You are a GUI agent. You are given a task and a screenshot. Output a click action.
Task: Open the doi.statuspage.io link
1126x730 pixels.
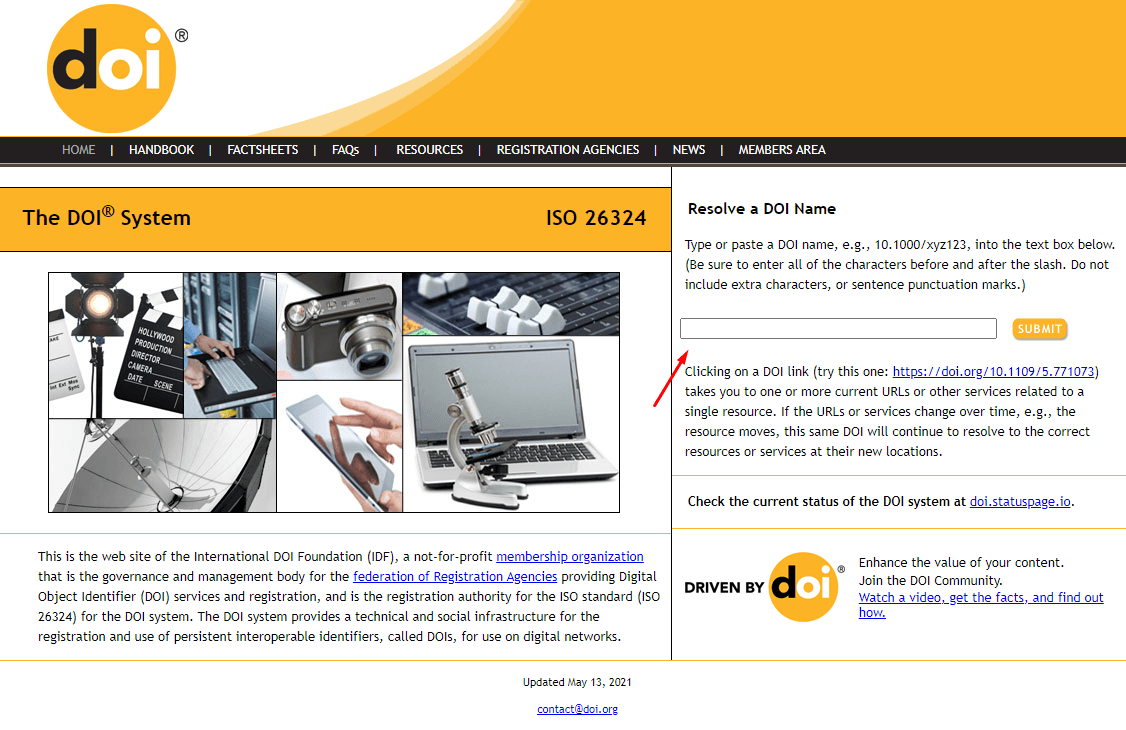pyautogui.click(x=1020, y=502)
